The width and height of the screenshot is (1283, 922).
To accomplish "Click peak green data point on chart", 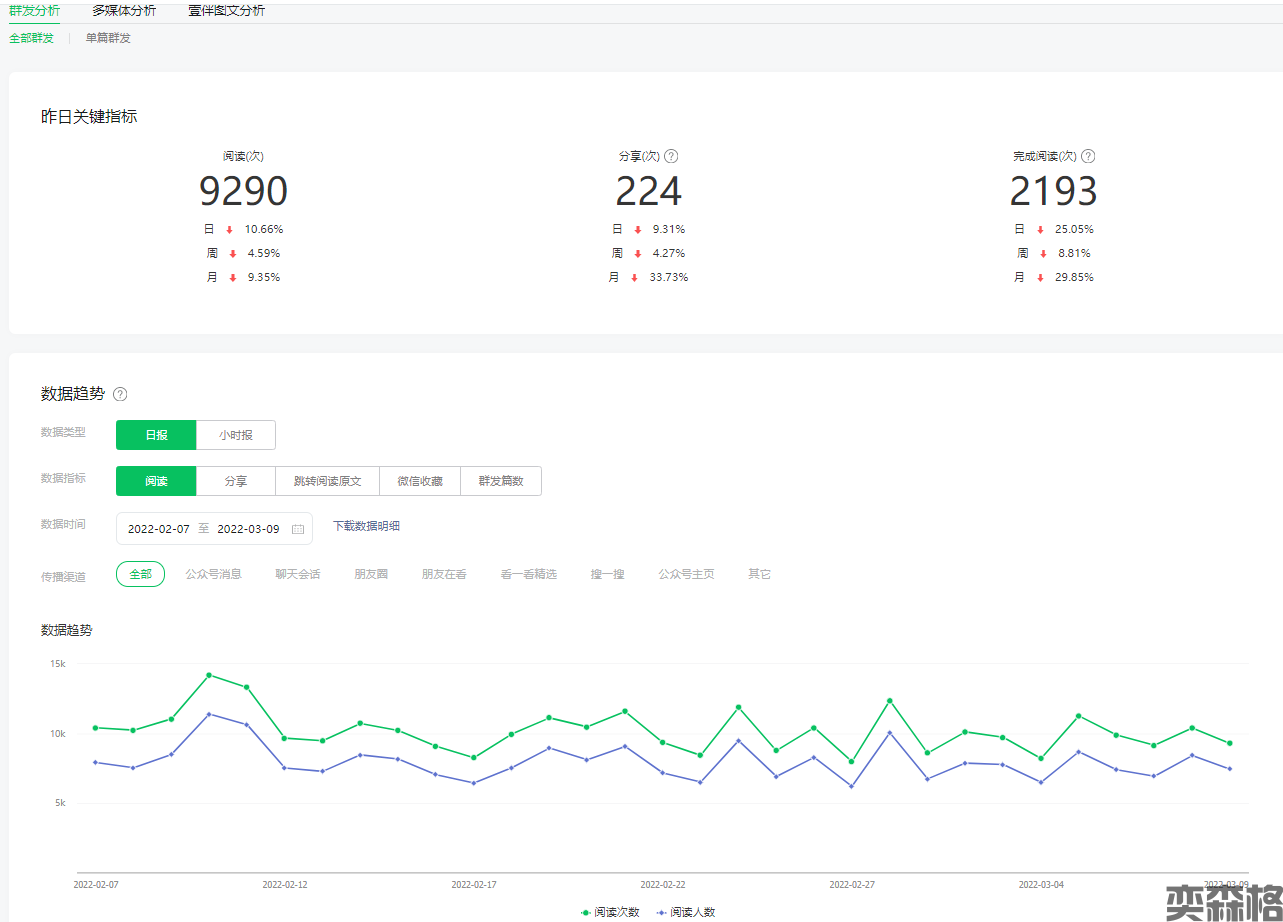I will tap(209, 675).
